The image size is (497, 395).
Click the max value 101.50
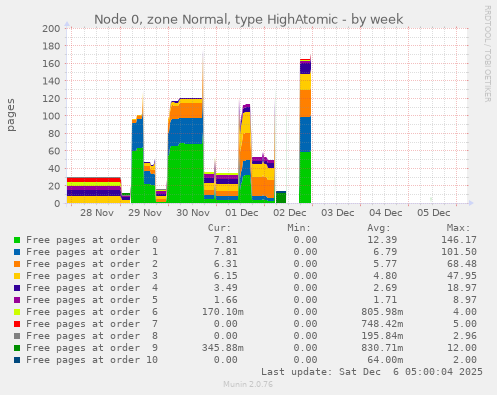(x=459, y=252)
